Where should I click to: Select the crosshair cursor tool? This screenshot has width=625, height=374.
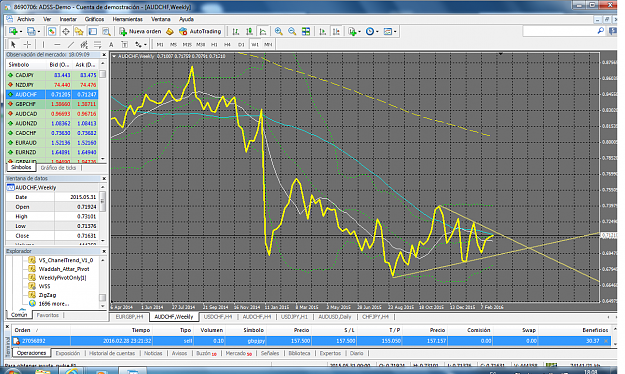pyautogui.click(x=27, y=44)
